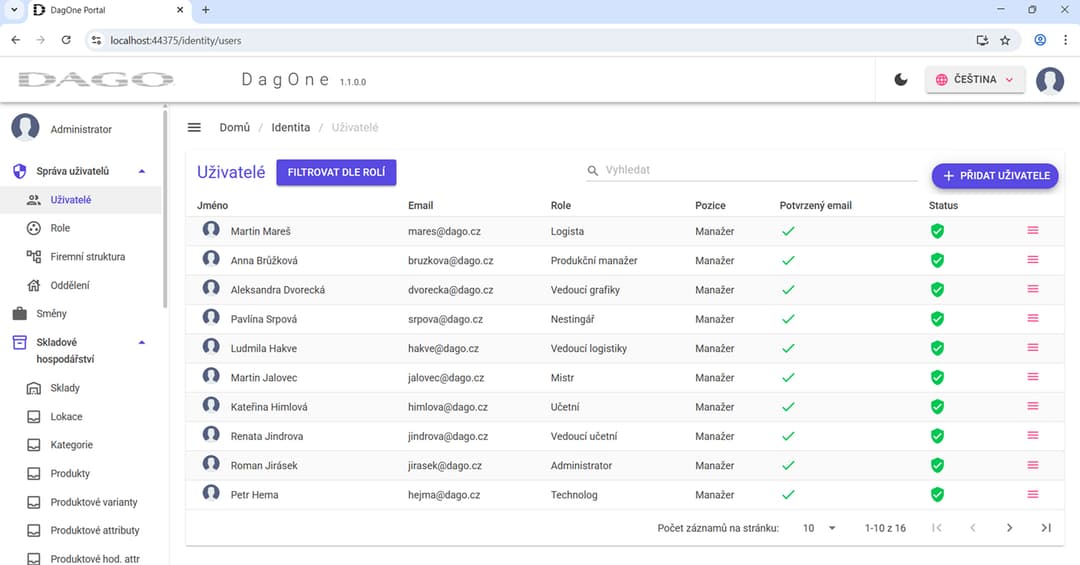Click avatar of Petr Hema
Viewport: 1080px width, 565px height.
[x=211, y=493]
